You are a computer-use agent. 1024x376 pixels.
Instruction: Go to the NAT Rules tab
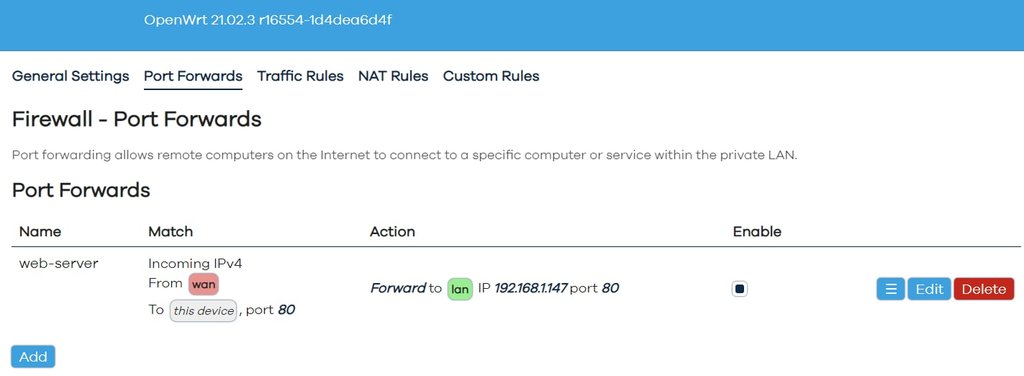point(393,76)
